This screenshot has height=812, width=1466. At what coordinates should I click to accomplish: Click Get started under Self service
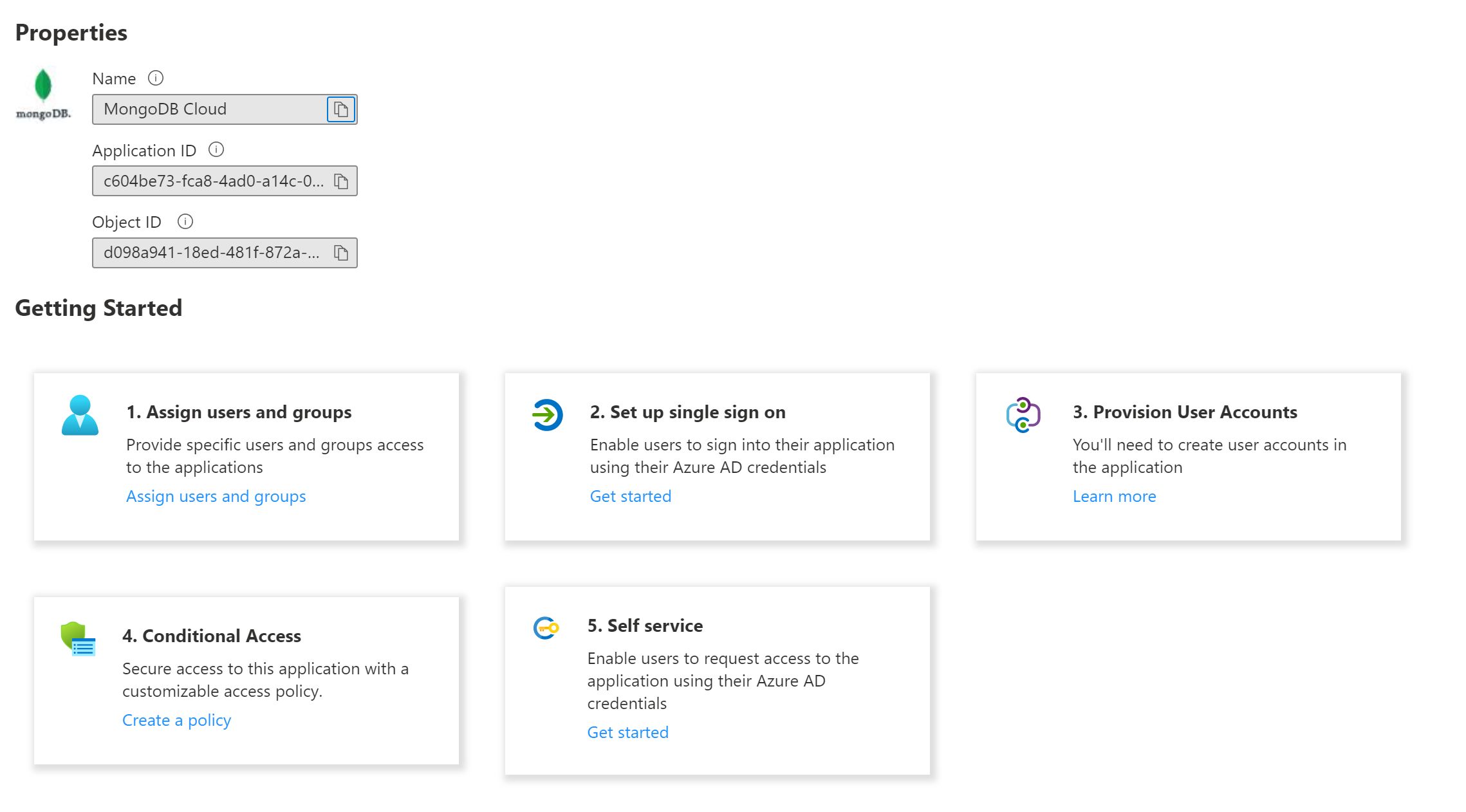627,732
